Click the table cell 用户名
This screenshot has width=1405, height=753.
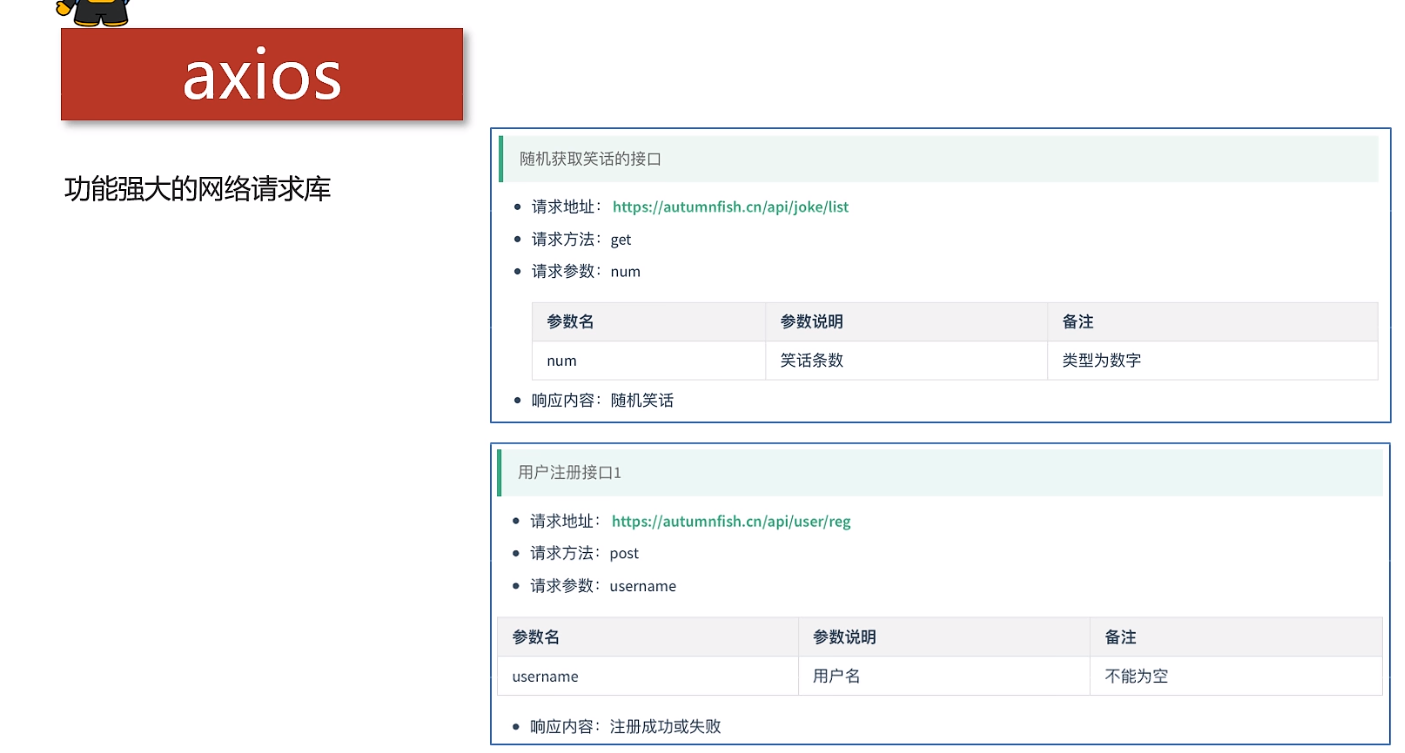pyautogui.click(x=944, y=676)
